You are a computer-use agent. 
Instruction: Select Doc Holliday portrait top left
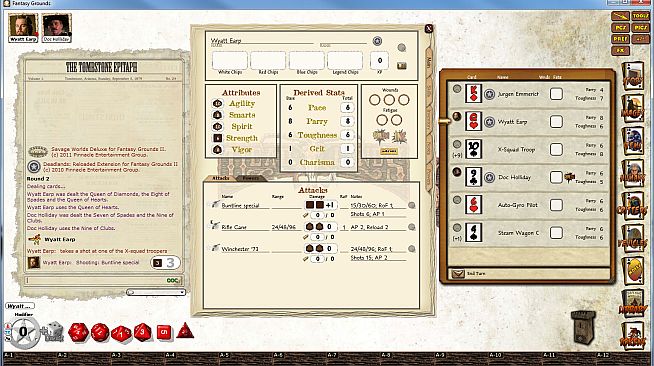coord(56,28)
